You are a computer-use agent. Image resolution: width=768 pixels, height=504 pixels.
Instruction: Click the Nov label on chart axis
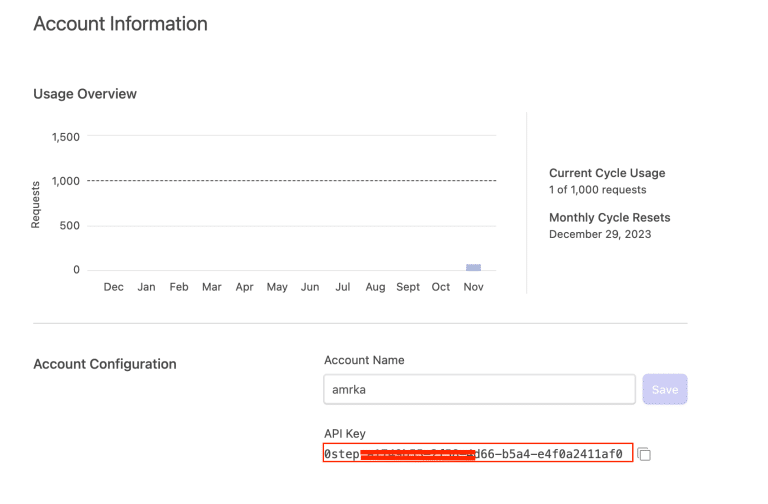coord(473,287)
